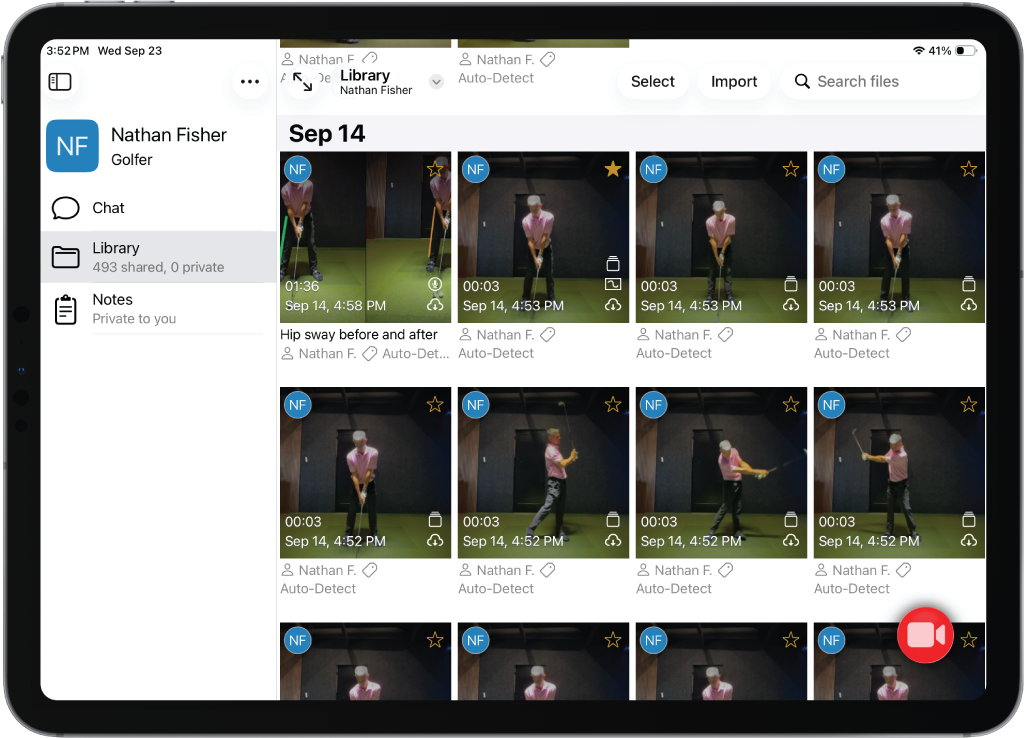Tap the 3:52 PM clock in status bar
The width and height of the screenshot is (1024, 738).
[67, 51]
